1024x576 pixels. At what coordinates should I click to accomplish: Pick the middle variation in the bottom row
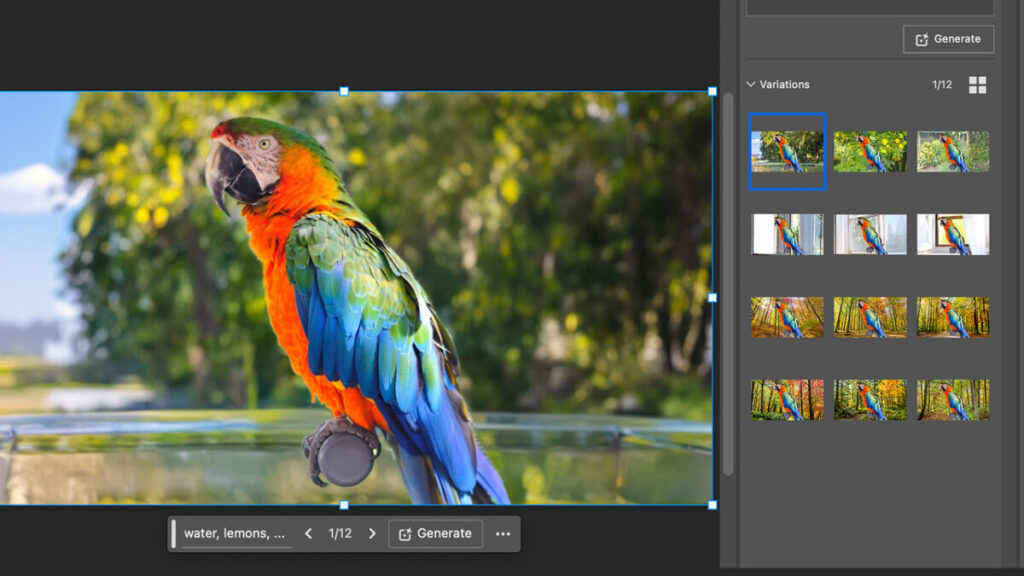pyautogui.click(x=870, y=399)
